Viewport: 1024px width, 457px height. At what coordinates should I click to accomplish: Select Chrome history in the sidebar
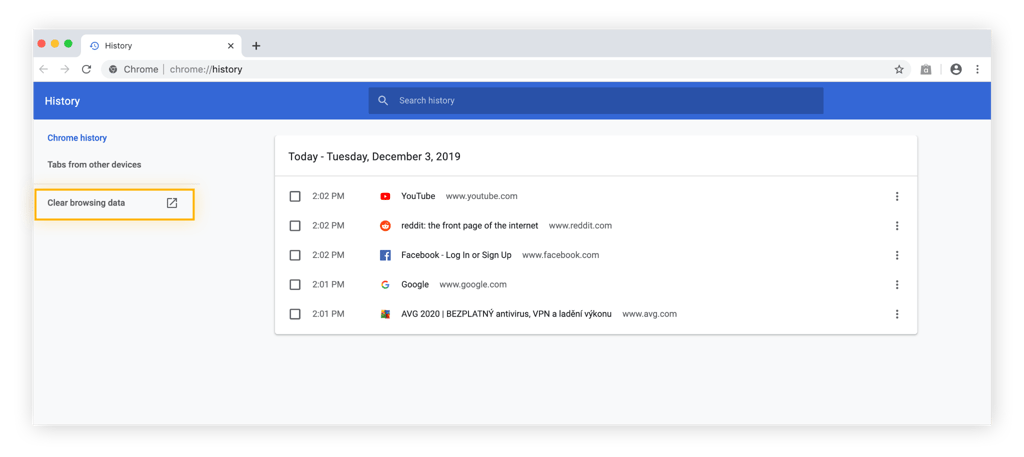click(x=77, y=138)
